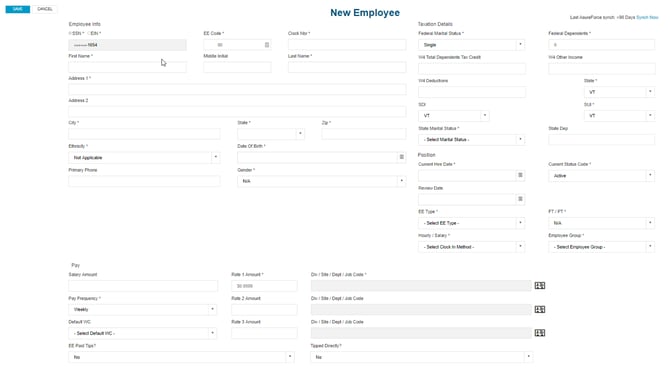This screenshot has height=370, width=670.
Task: Click the Rate 1 Amount input field
Action: coord(264,286)
